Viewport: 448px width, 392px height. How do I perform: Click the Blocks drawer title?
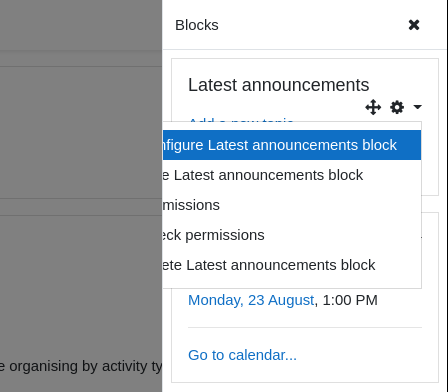point(197,25)
